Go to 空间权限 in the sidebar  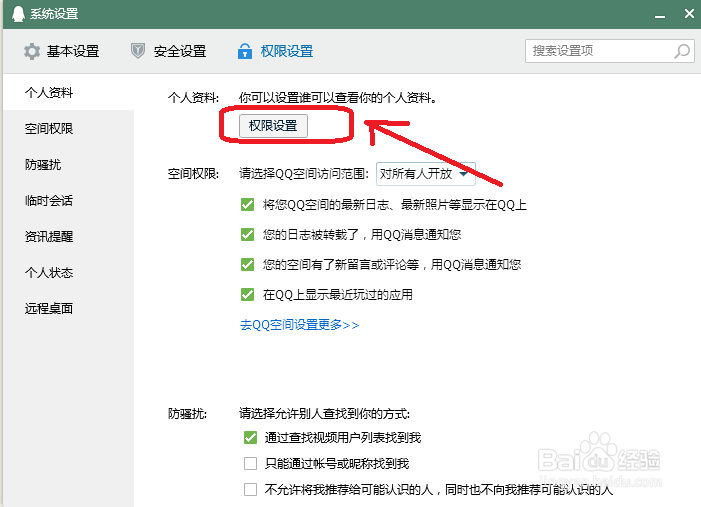(49, 129)
